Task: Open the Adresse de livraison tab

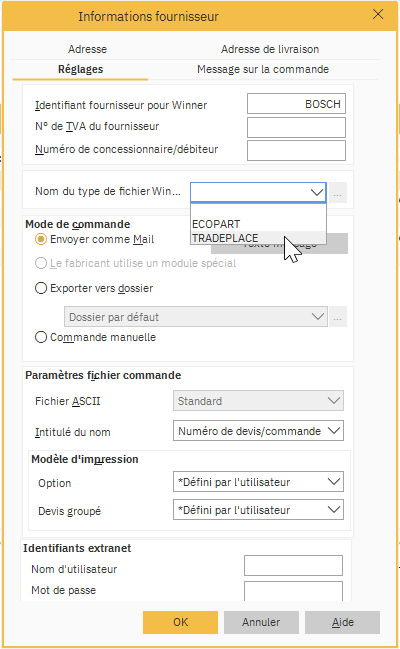Action: [x=270, y=49]
